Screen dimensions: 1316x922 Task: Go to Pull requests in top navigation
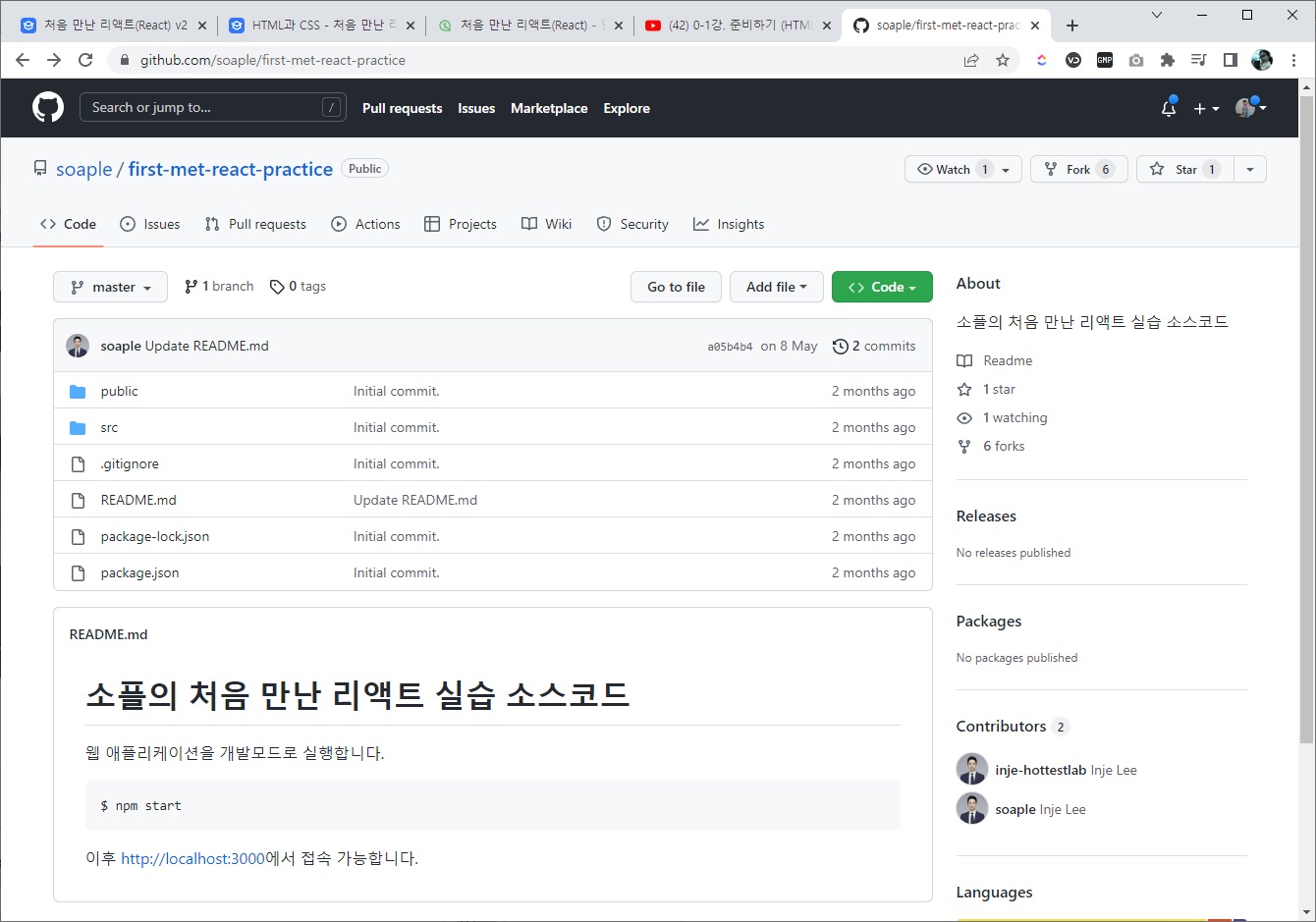pos(402,108)
